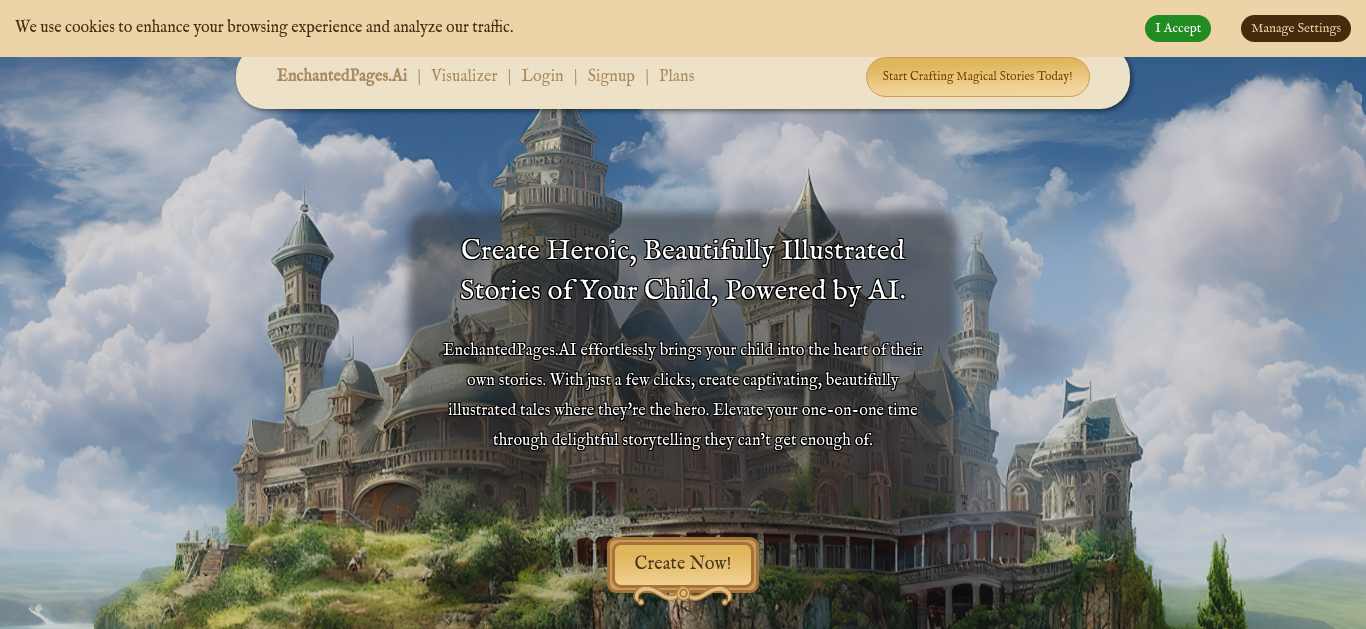
Task: Open the Visualizer nav link
Action: (x=464, y=76)
